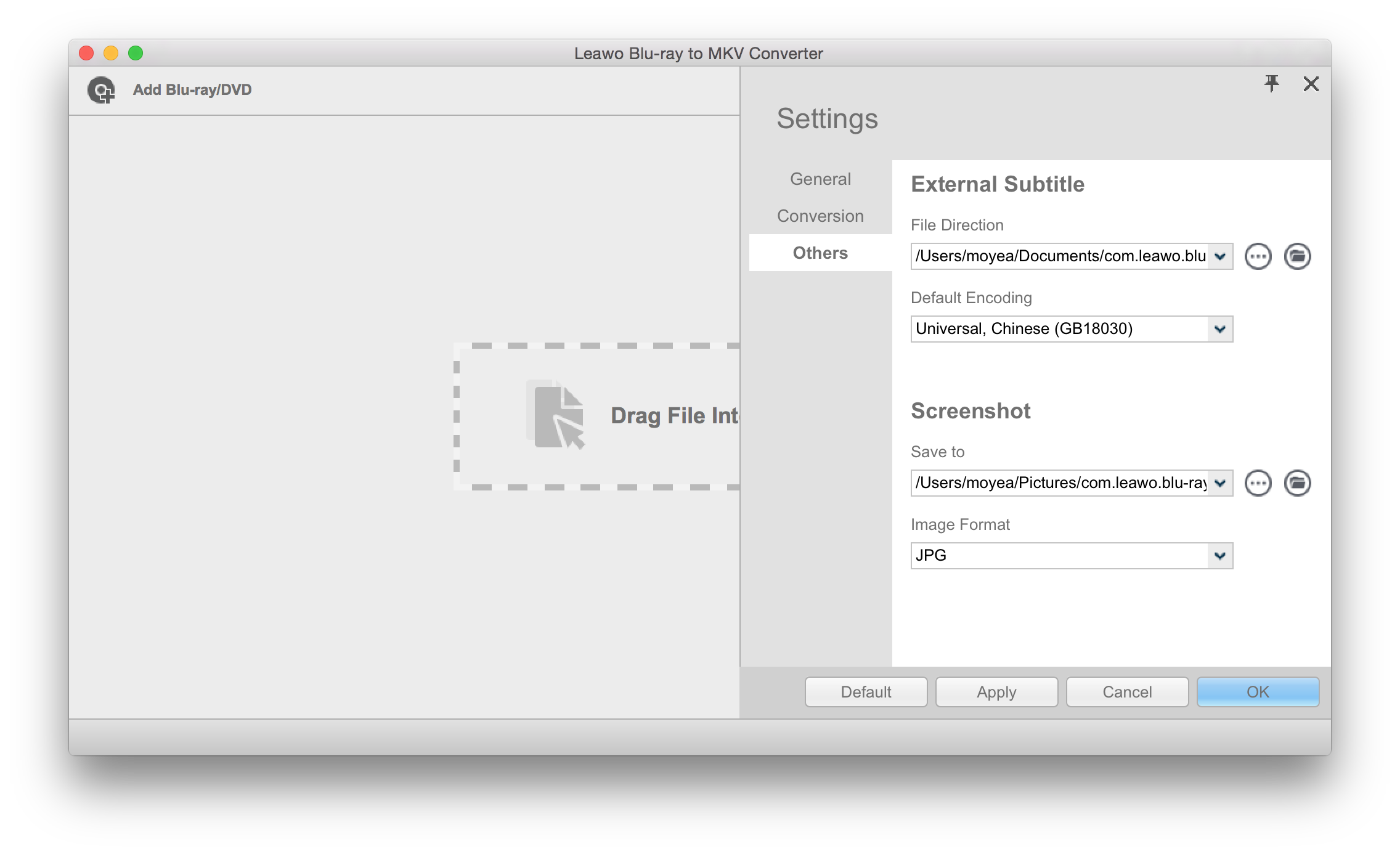The width and height of the screenshot is (1400, 854).
Task: Close Settings panel with X icon
Action: click(x=1311, y=84)
